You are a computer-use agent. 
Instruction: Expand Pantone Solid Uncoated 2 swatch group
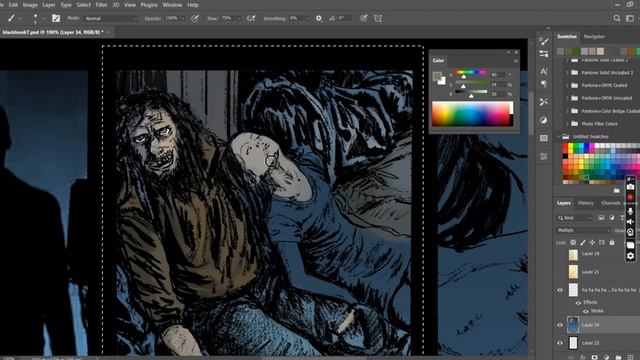[567, 73]
